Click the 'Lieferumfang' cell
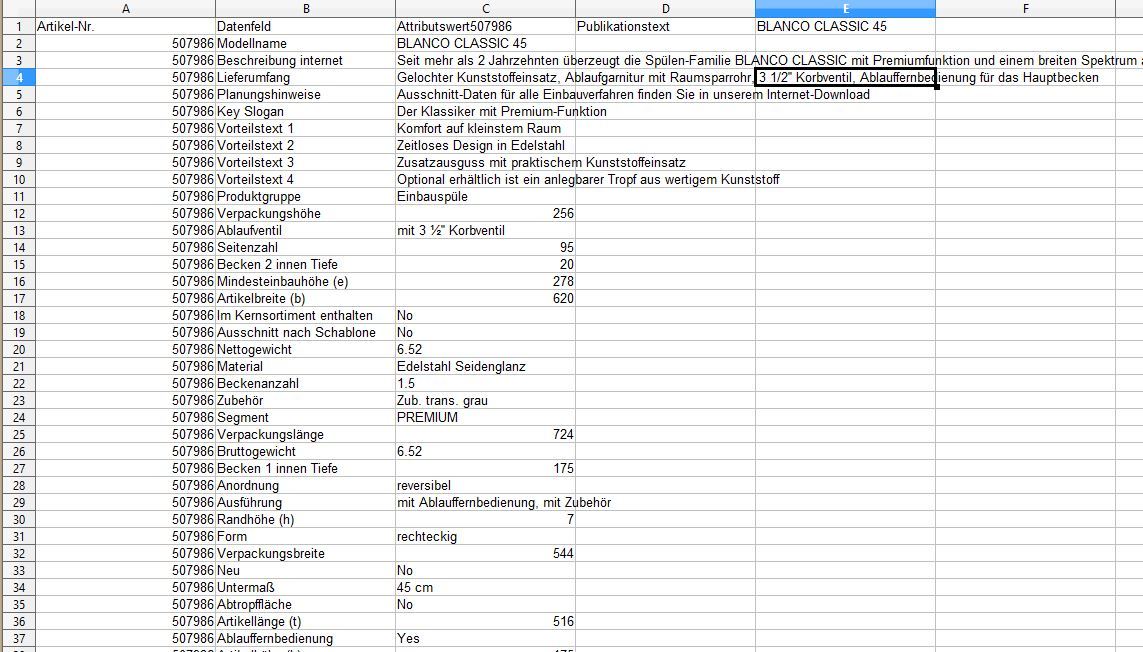This screenshot has height=652, width=1143. (305, 77)
